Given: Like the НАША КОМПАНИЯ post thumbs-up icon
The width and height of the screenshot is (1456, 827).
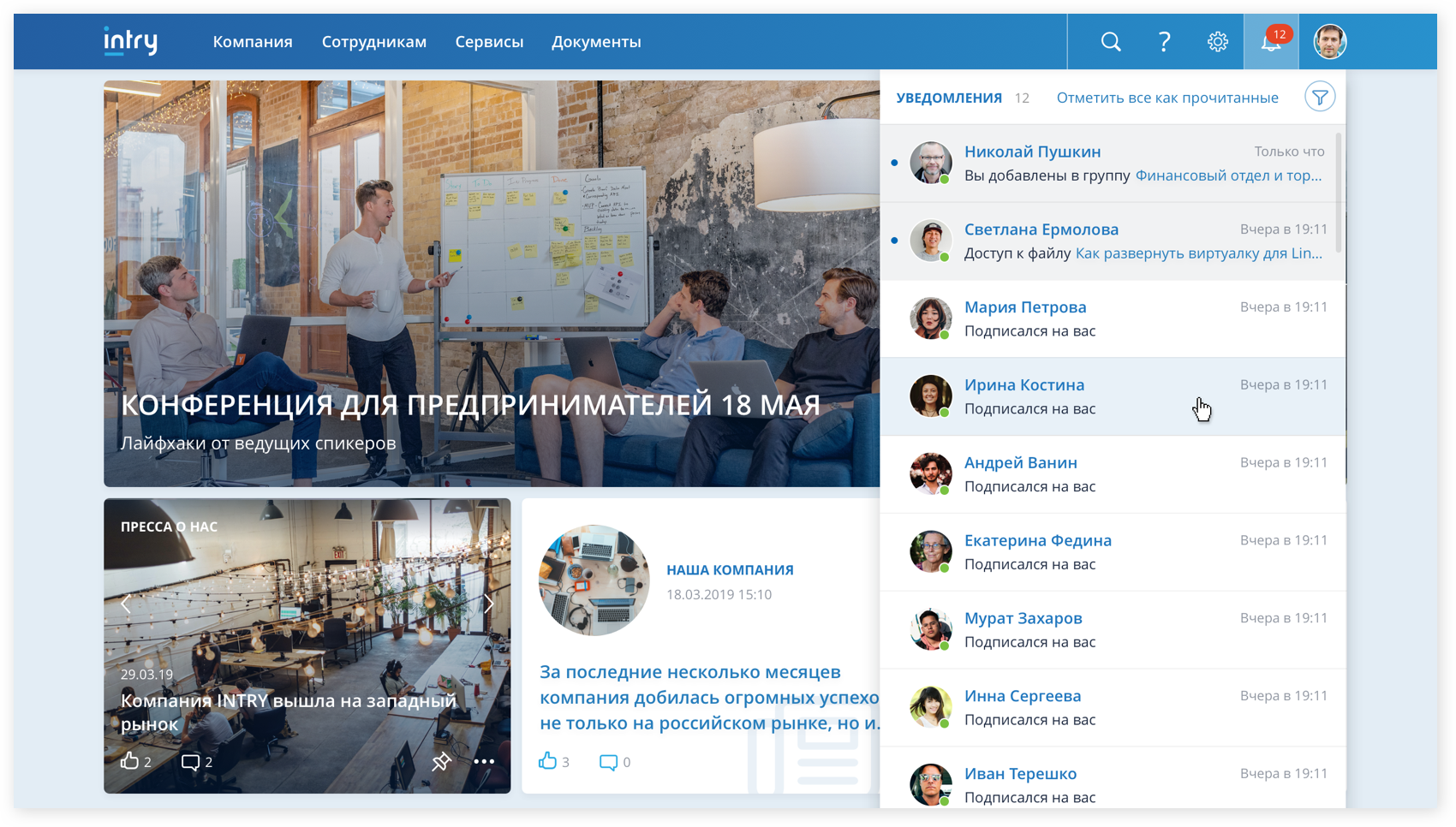Looking at the screenshot, I should click(548, 760).
